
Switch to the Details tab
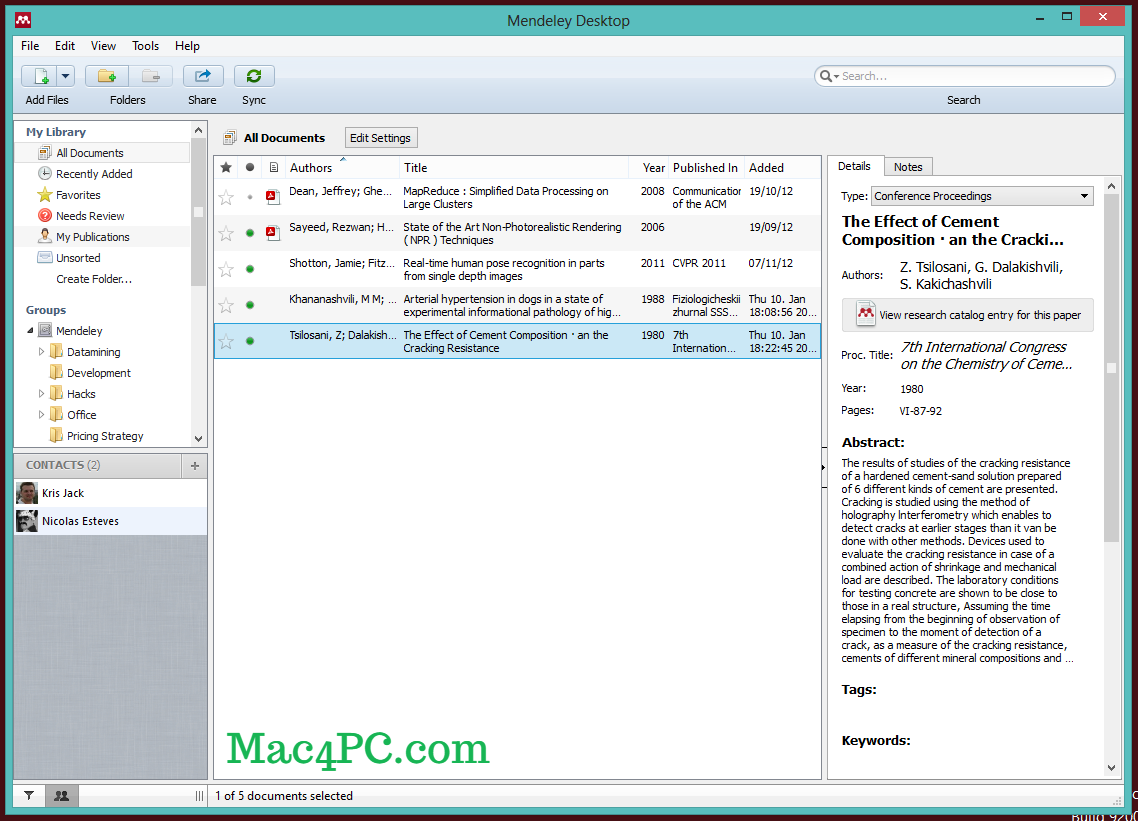[854, 166]
